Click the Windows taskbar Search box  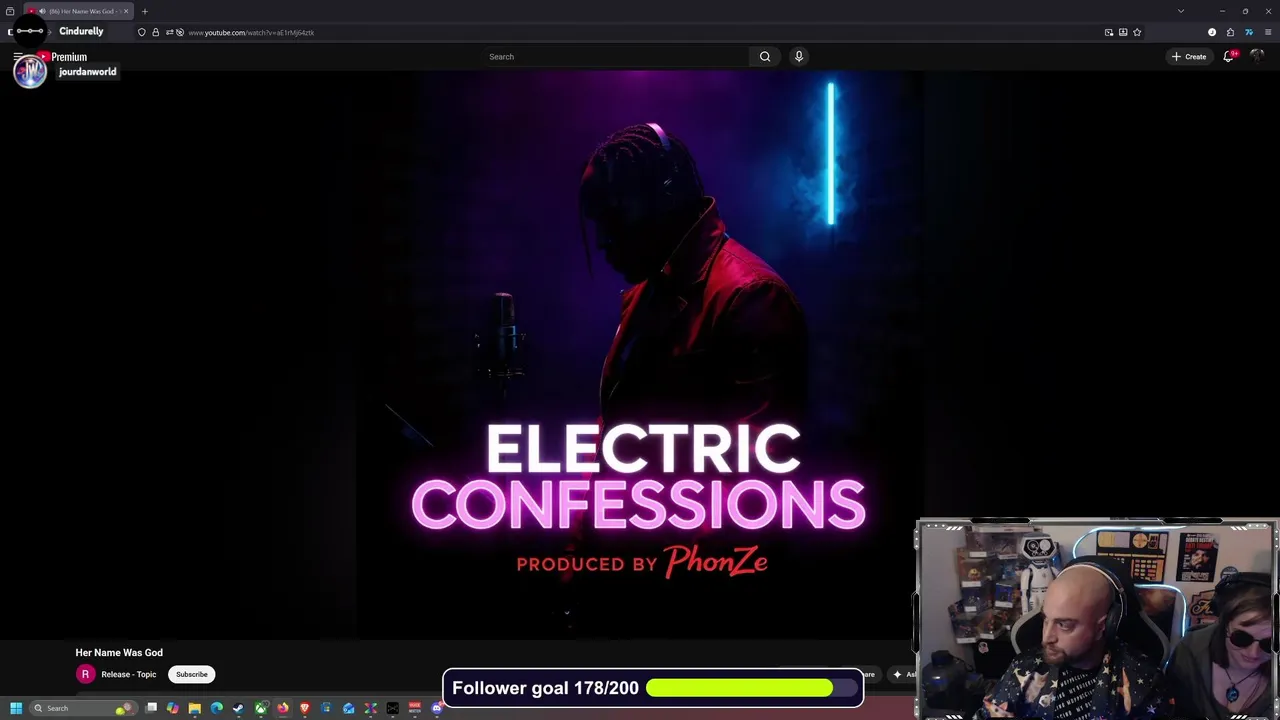83,708
